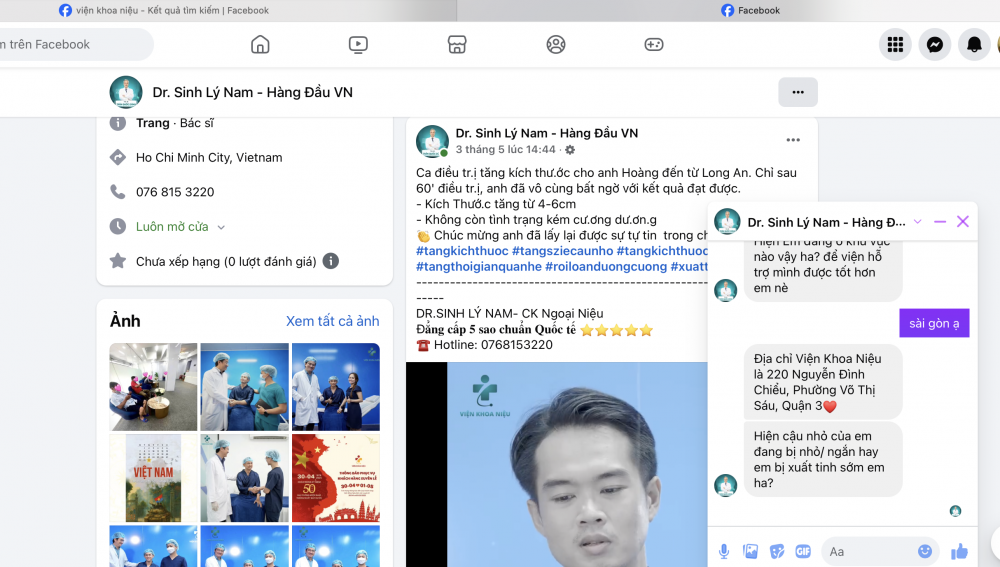1000x567 pixels.
Task: Click the star rating icon
Action: [x=117, y=261]
